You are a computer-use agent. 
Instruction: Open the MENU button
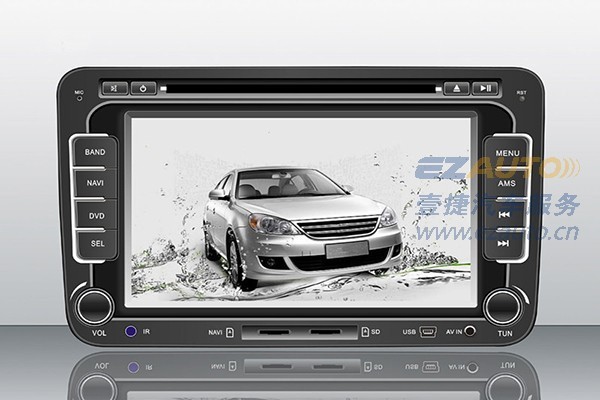pyautogui.click(x=506, y=154)
